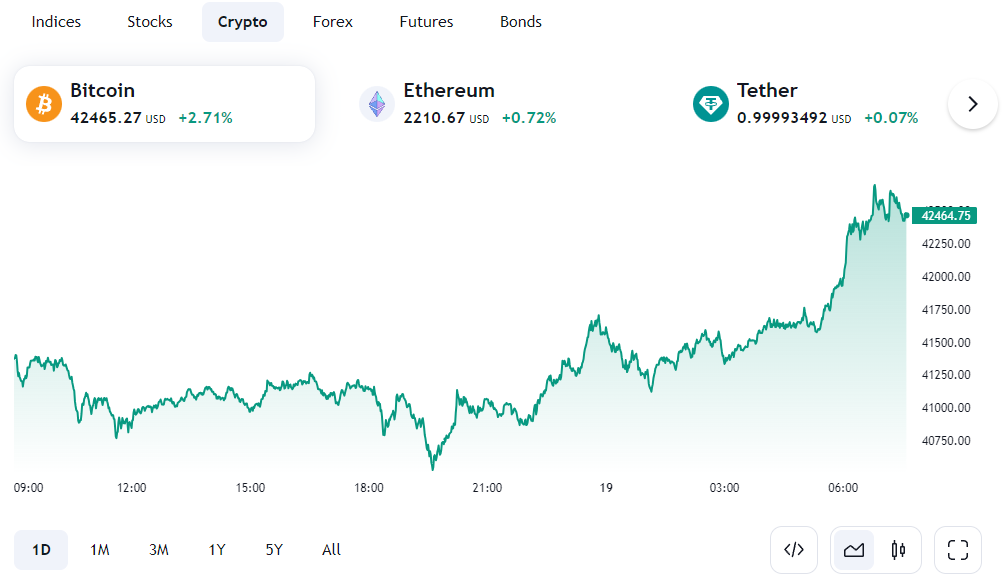
Task: Select All time range
Action: (x=331, y=550)
